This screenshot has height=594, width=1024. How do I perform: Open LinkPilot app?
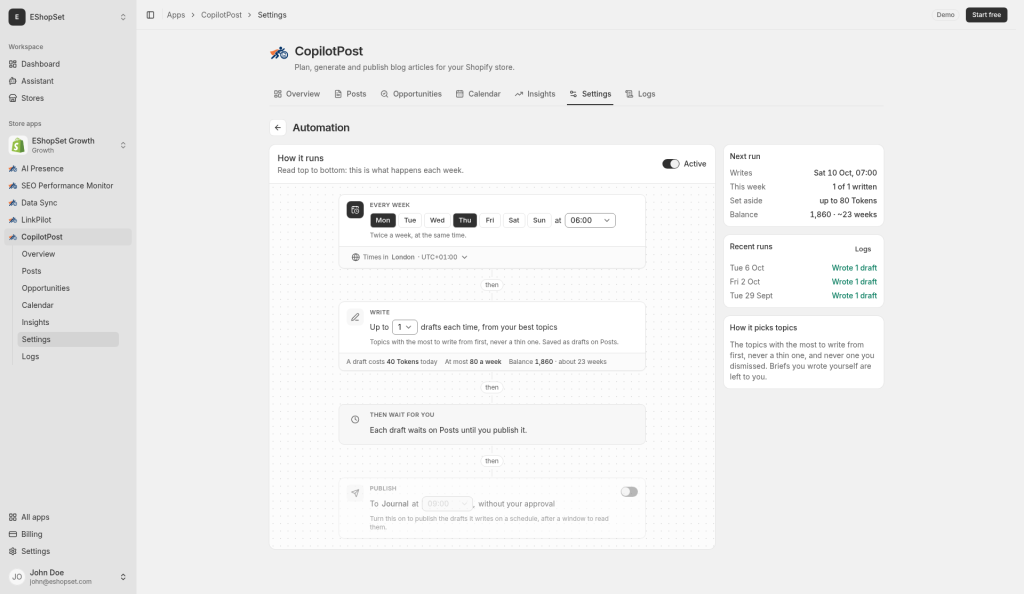[x=68, y=220]
